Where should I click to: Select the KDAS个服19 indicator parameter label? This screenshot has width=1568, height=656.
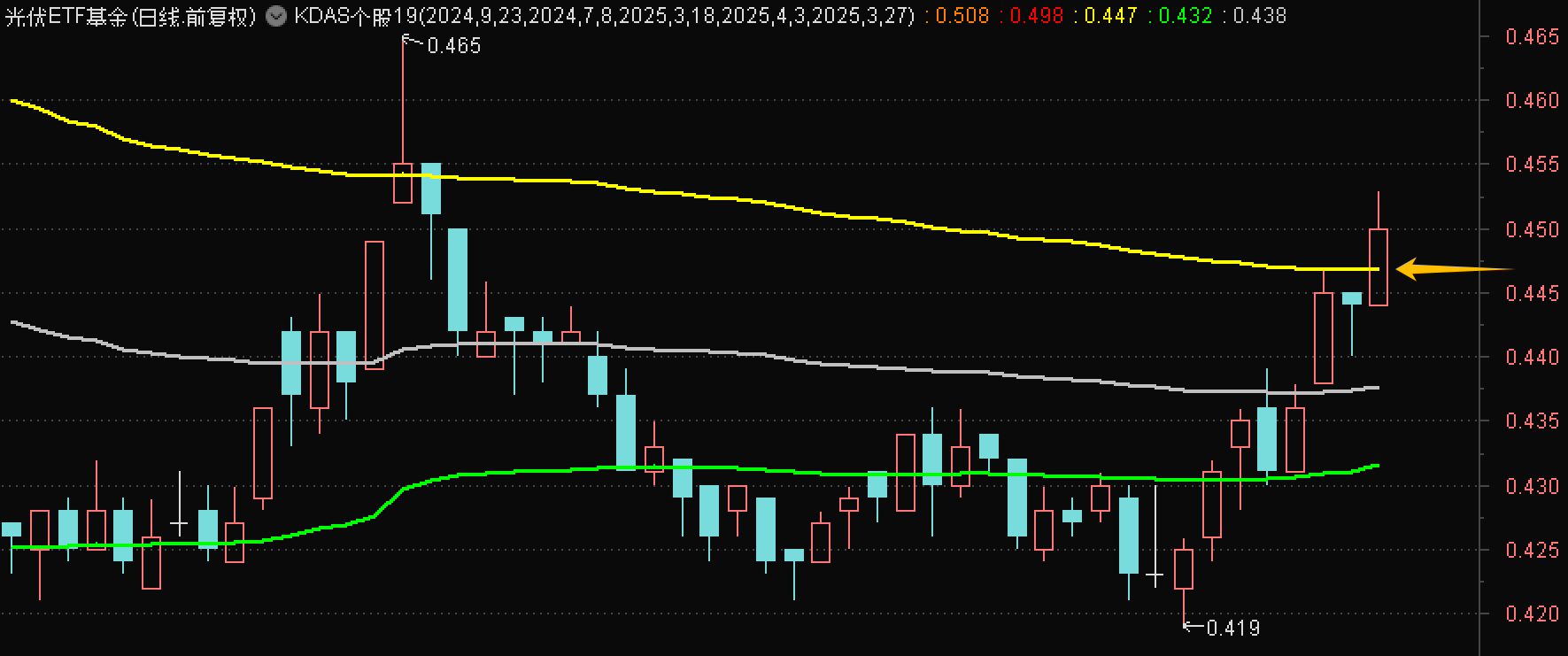(604, 16)
